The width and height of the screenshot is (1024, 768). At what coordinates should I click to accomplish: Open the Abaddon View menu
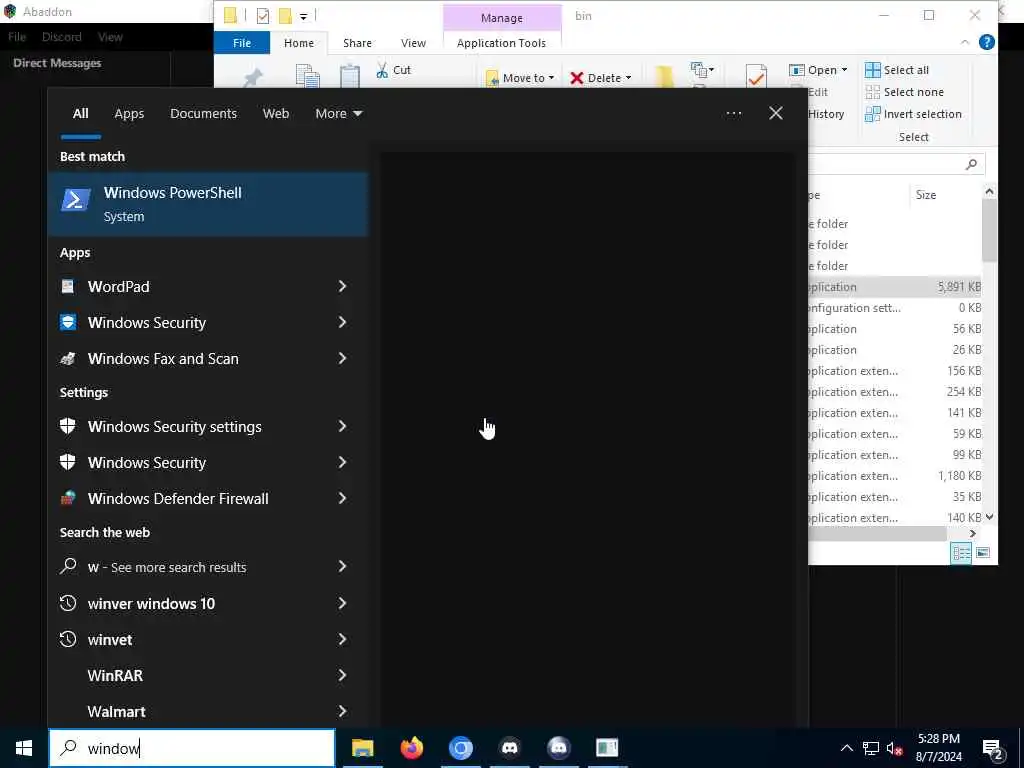pos(110,37)
